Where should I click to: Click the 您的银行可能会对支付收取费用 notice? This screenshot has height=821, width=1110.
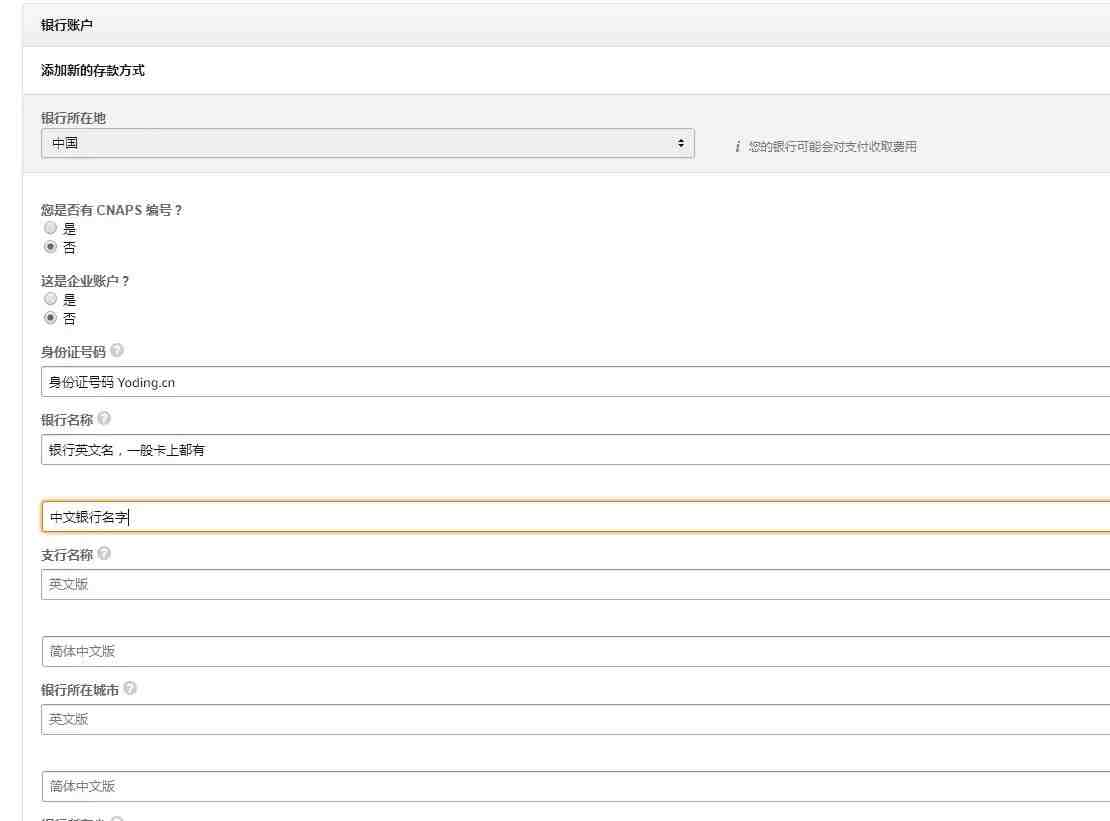click(832, 147)
